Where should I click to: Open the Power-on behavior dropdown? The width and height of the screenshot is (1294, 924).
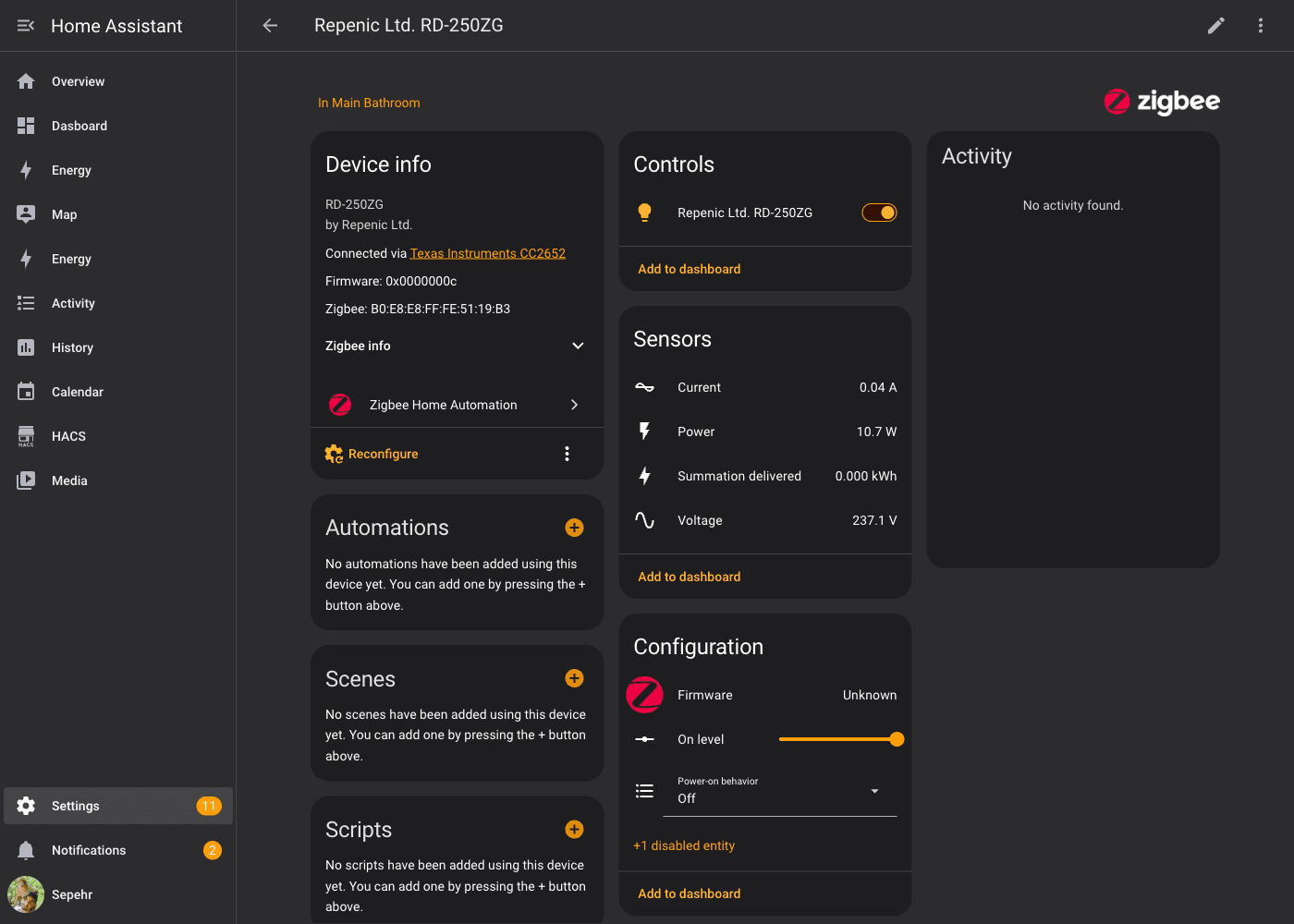tap(780, 791)
